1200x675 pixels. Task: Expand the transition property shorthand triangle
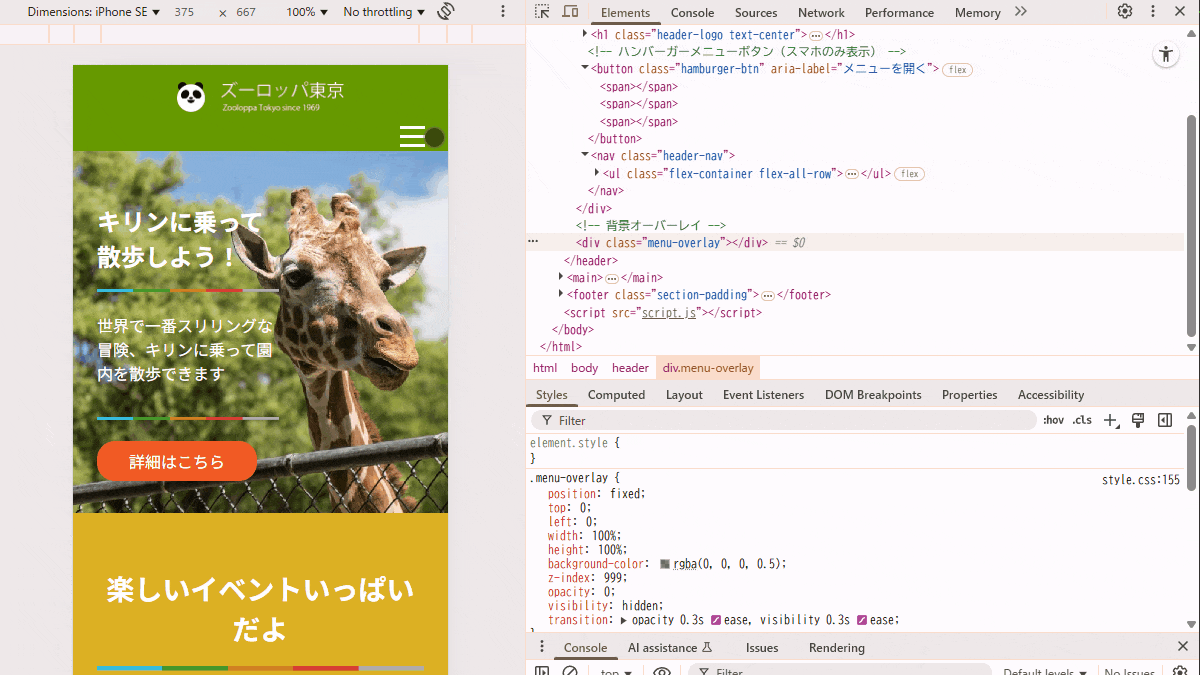pos(625,620)
